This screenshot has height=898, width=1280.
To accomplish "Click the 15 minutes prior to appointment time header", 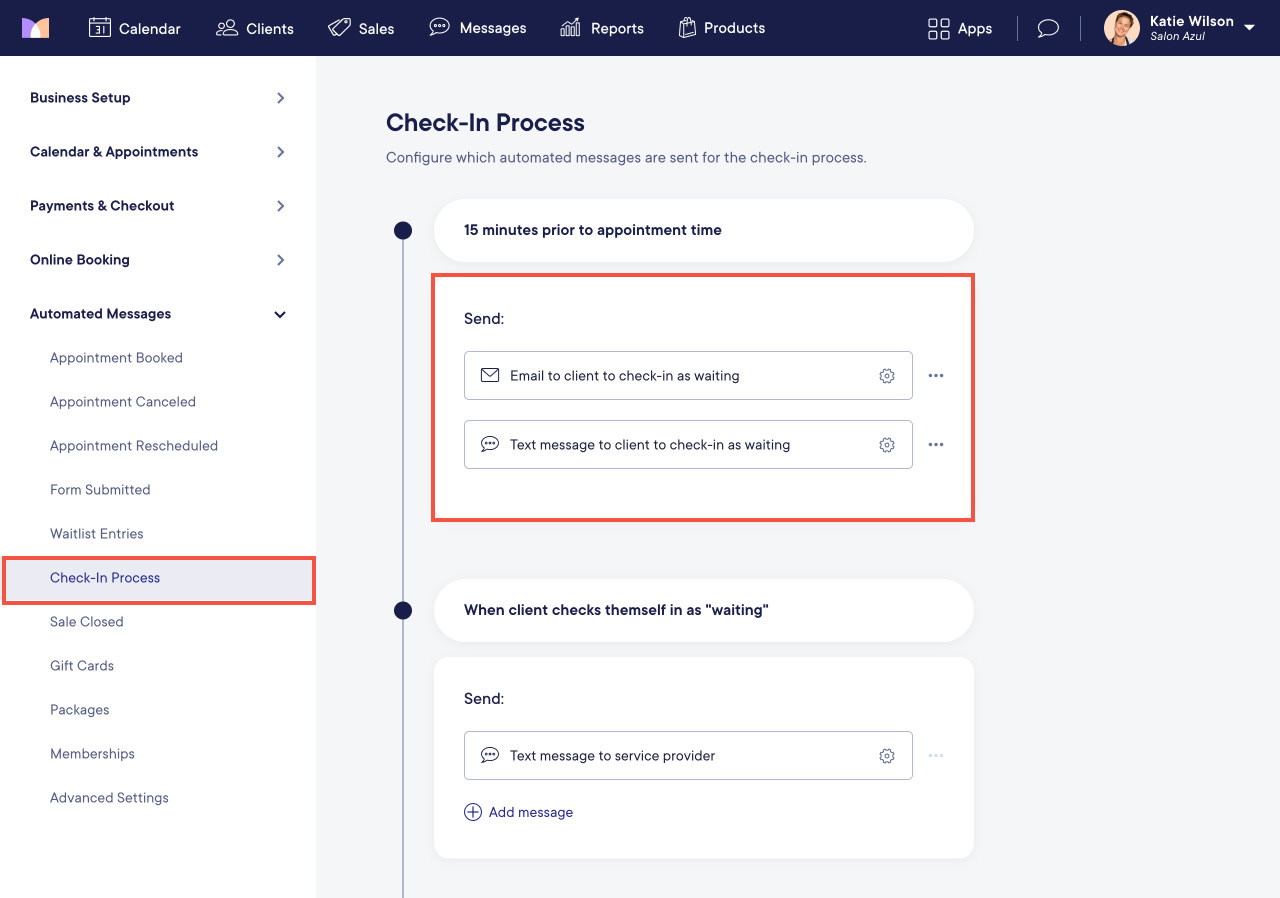I will point(704,230).
